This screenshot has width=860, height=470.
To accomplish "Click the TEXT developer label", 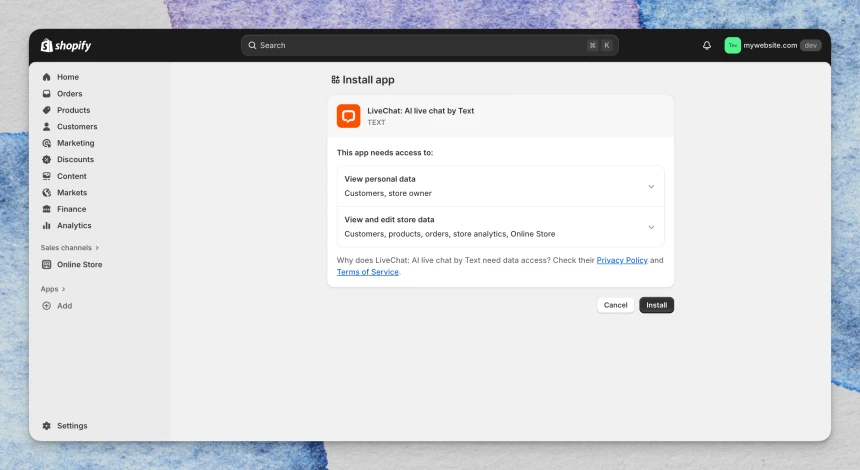I will (x=376, y=122).
